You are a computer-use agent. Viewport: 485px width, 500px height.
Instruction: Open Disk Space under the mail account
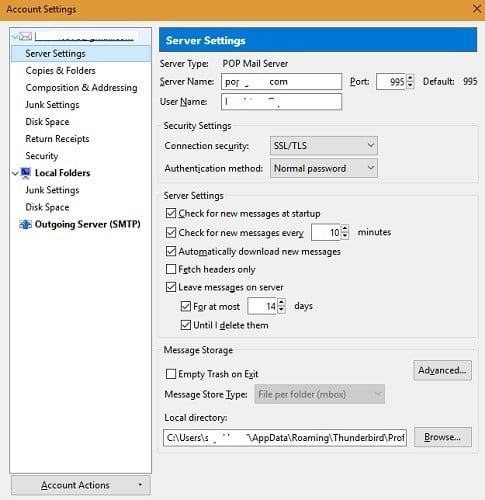(x=47, y=122)
